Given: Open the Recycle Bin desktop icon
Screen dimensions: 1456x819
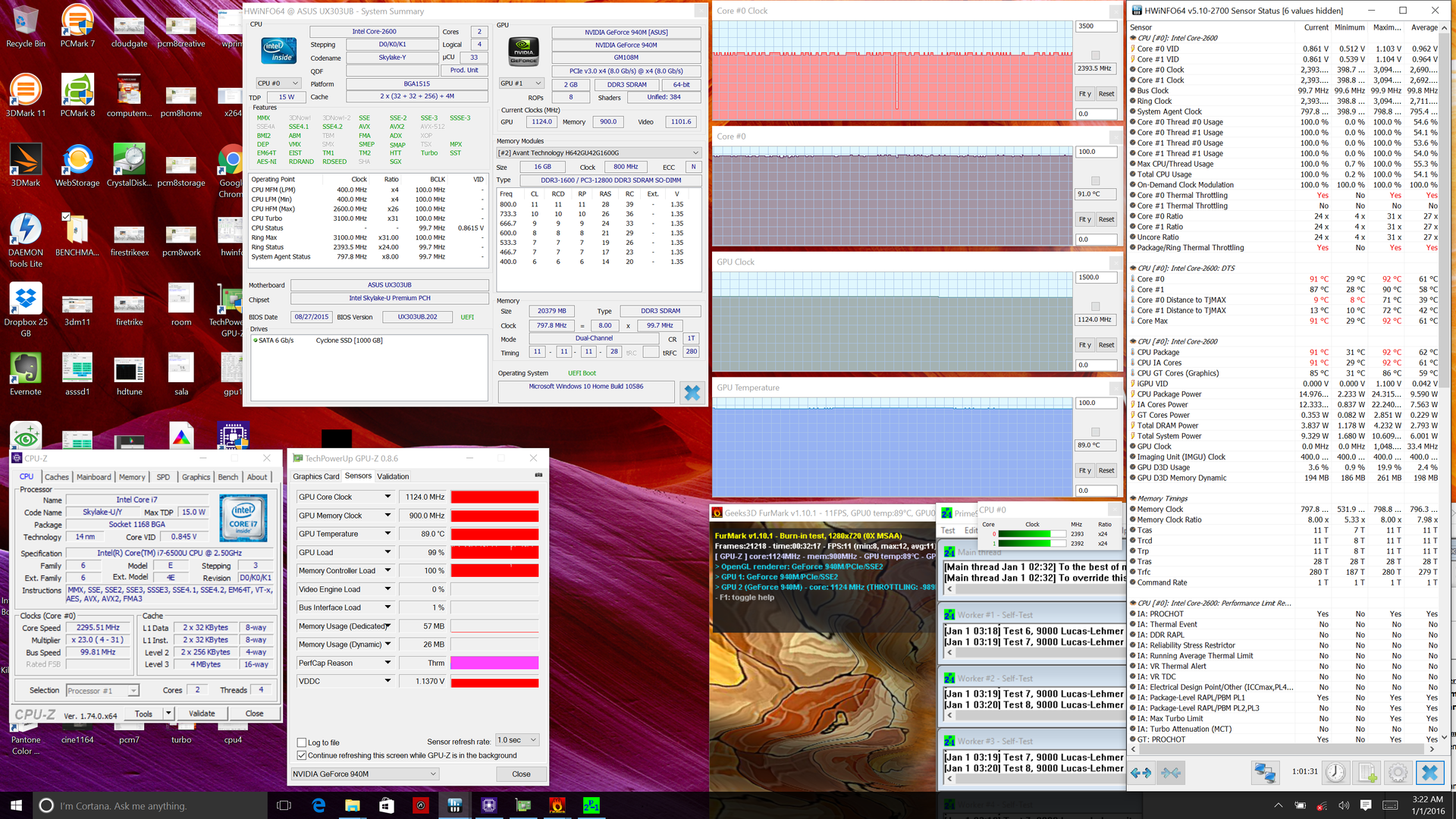Looking at the screenshot, I should point(26,27).
